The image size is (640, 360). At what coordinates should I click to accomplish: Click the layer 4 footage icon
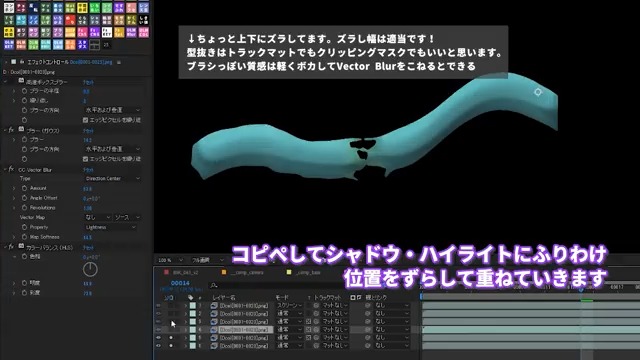coord(214,329)
